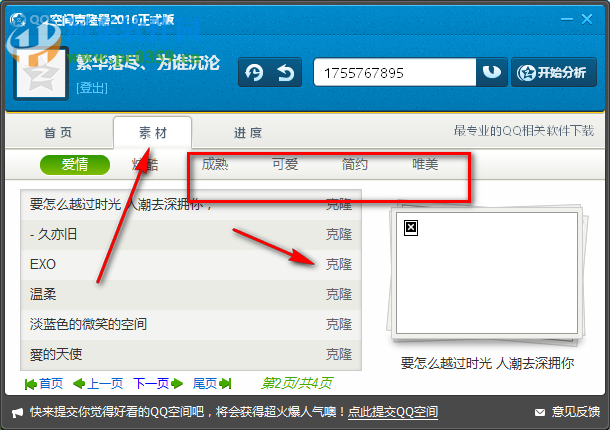Click 克隆 for the EXO row

point(339,265)
